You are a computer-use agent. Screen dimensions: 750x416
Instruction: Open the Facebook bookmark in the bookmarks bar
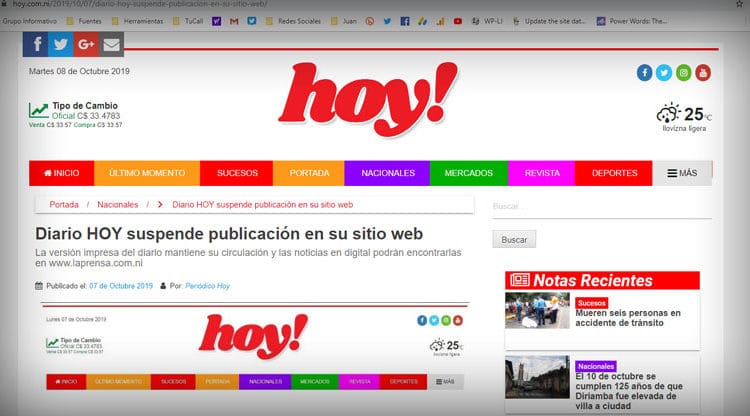405,21
